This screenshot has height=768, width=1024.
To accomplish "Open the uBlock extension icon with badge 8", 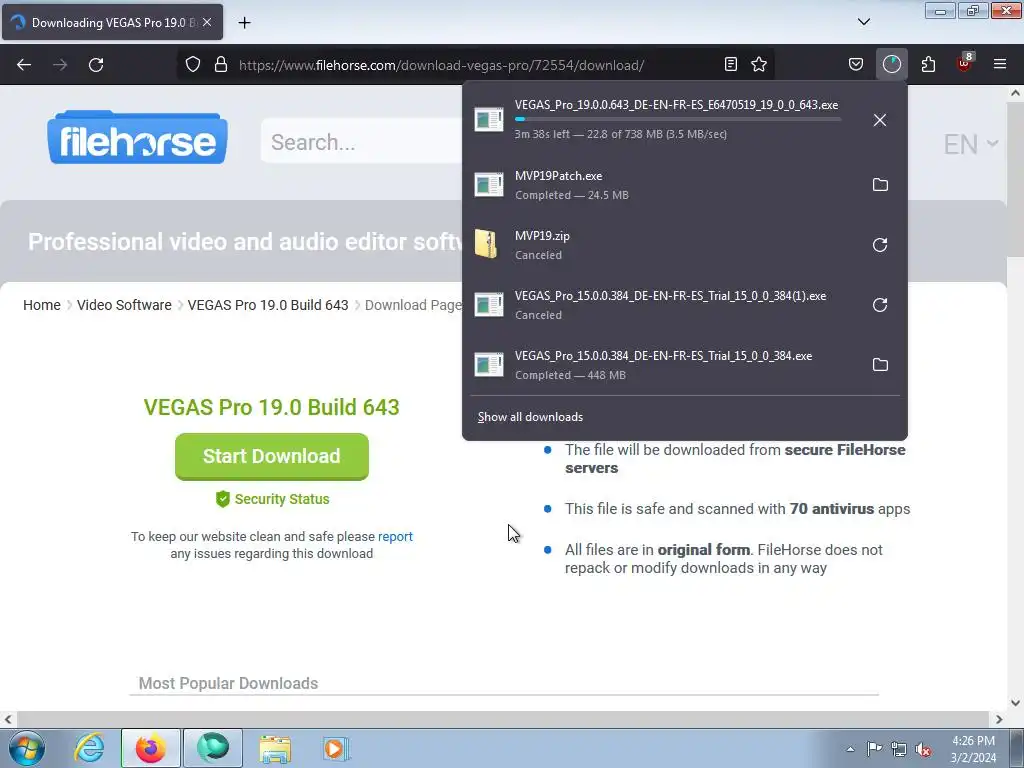I will [965, 63].
